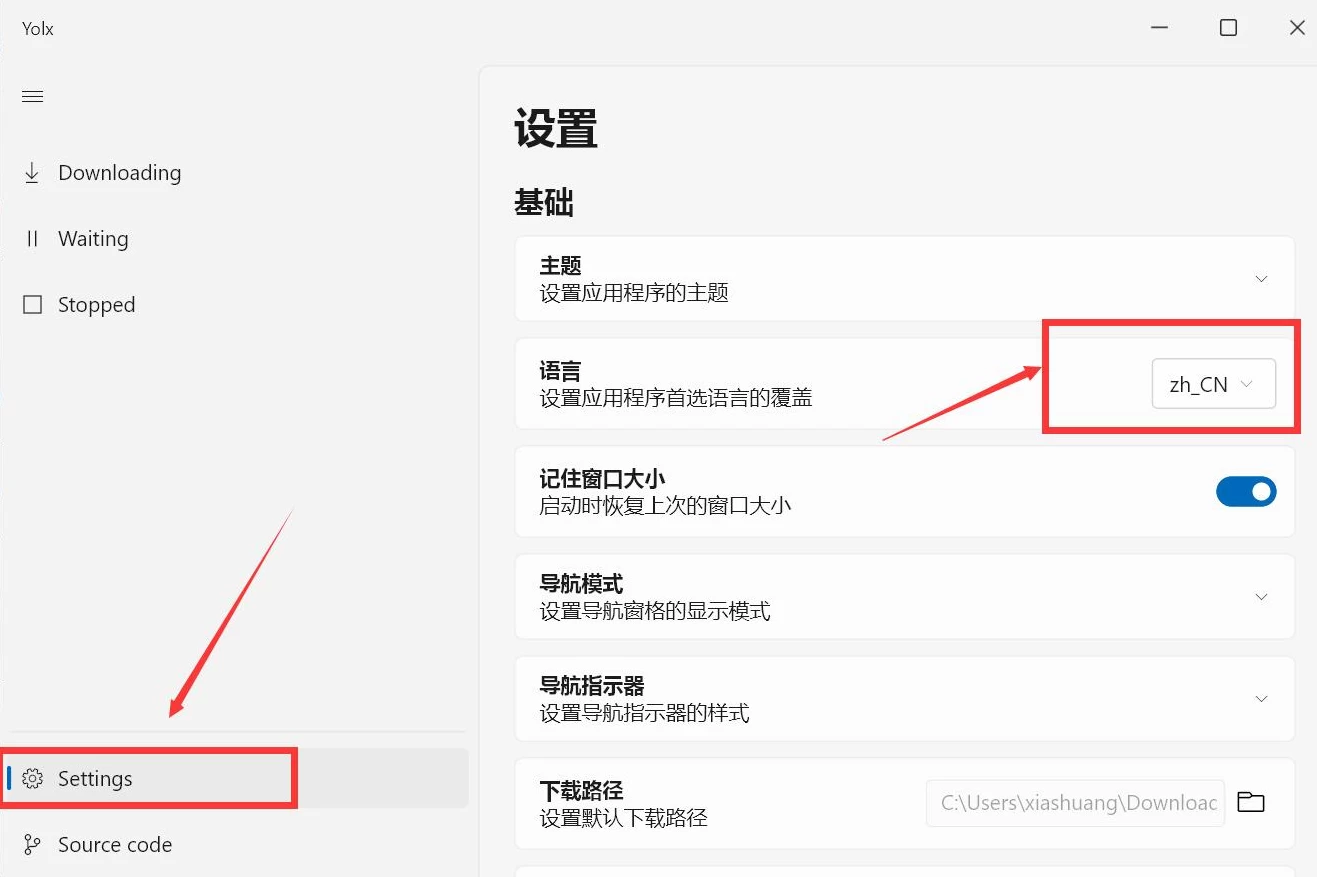Click the Waiting pause icon
The height and width of the screenshot is (877, 1317).
tap(32, 239)
